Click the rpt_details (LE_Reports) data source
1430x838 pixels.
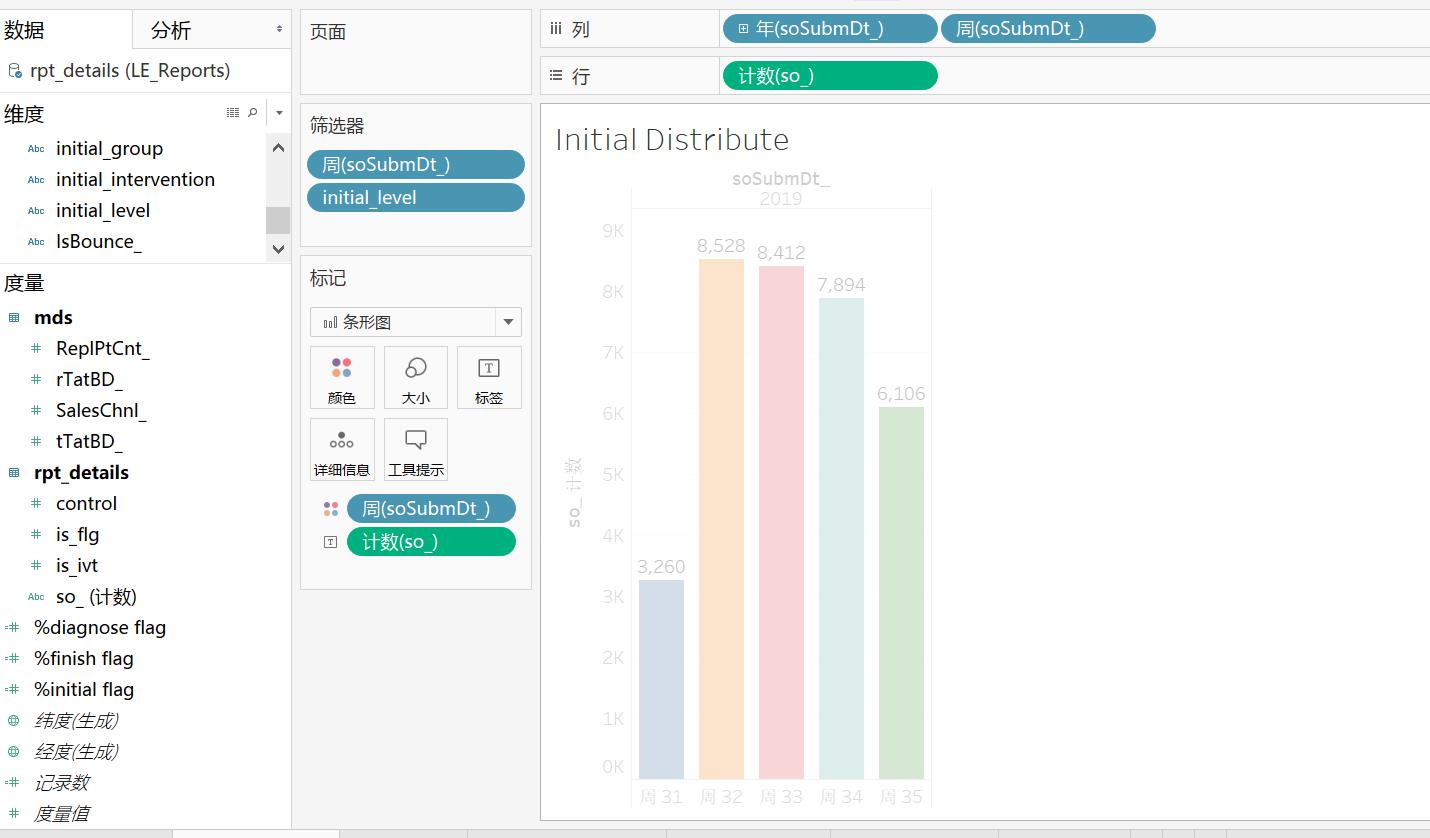tap(130, 71)
